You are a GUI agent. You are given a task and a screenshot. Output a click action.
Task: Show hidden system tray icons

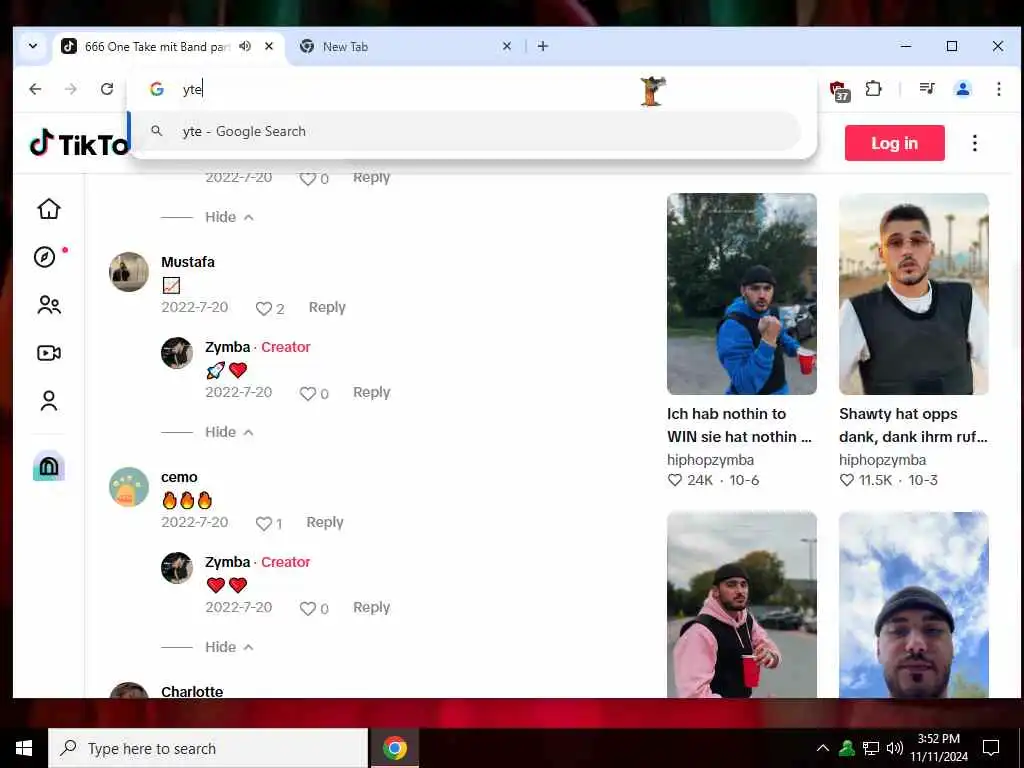point(823,748)
